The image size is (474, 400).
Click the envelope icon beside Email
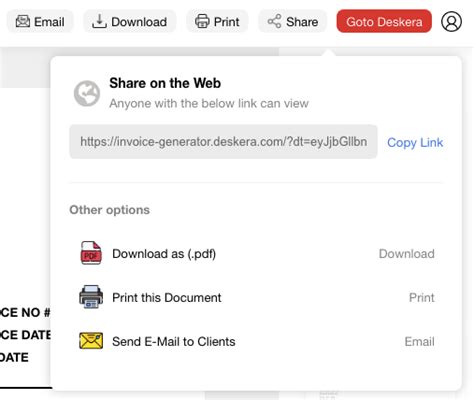23,22
